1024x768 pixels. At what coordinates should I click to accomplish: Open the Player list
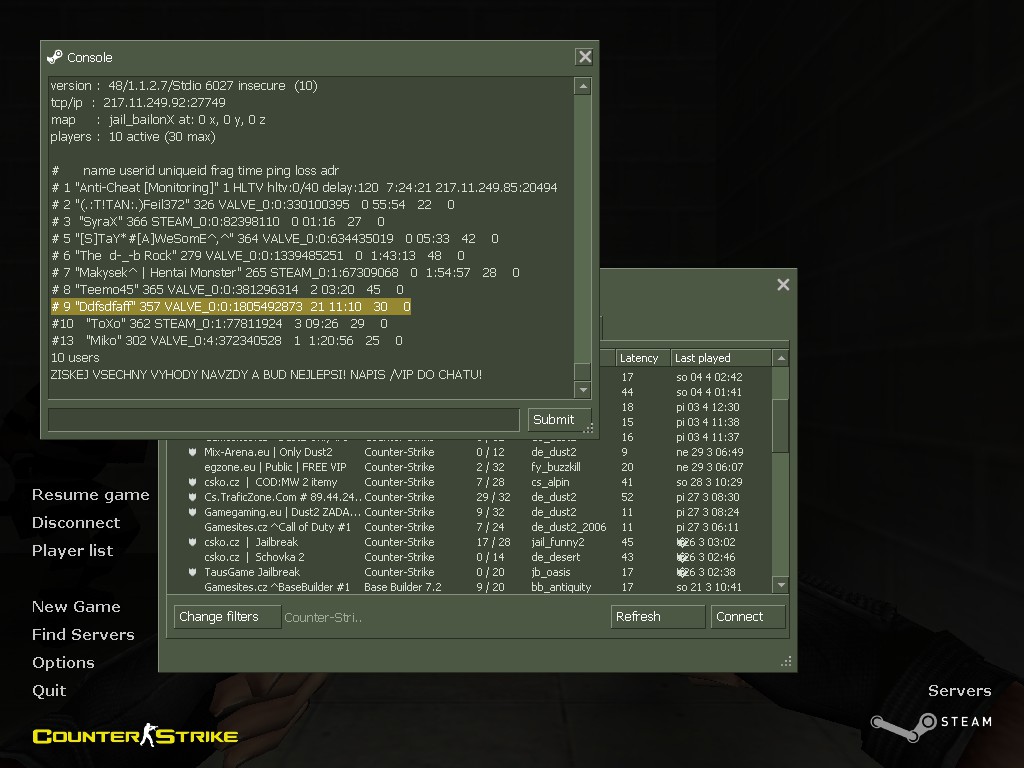point(72,551)
